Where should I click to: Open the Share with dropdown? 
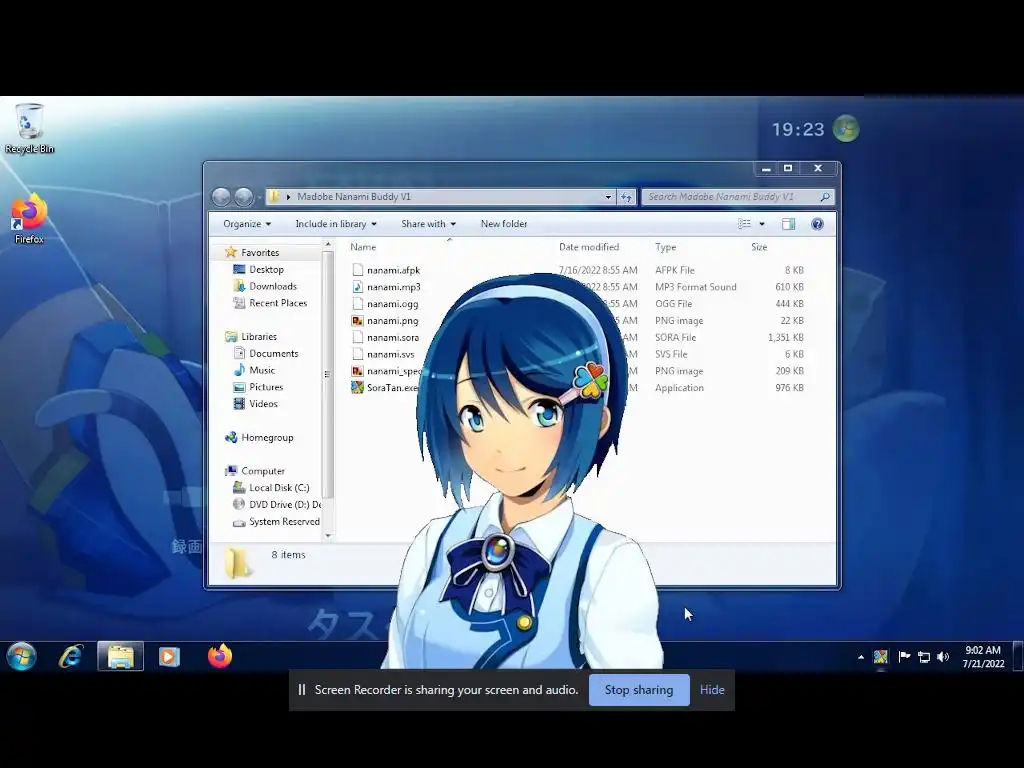pyautogui.click(x=428, y=224)
